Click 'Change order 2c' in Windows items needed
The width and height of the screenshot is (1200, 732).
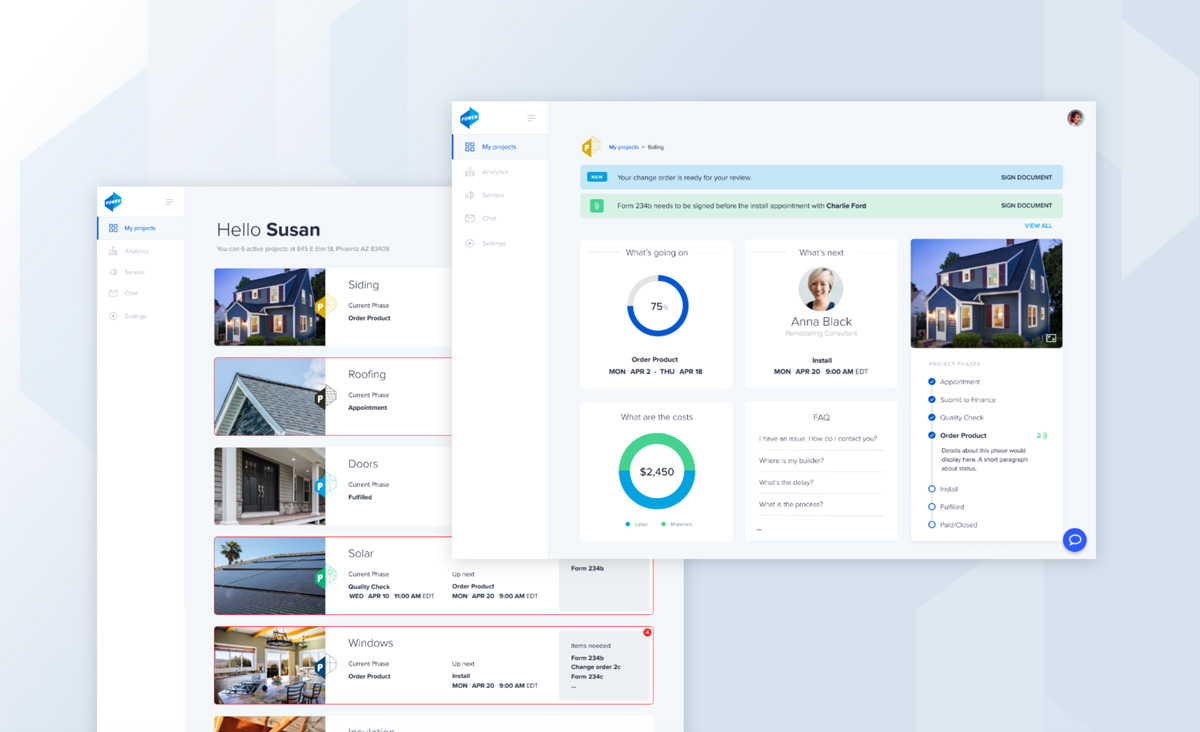click(x=596, y=667)
